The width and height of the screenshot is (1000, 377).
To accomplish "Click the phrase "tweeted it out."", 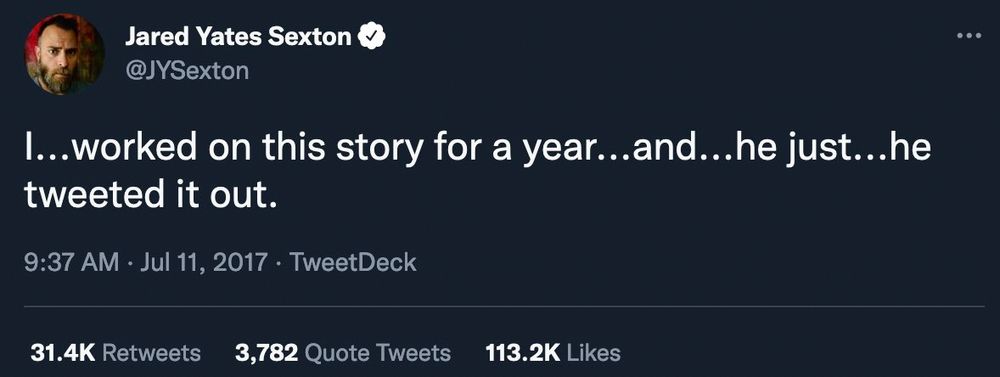I will click(152, 195).
